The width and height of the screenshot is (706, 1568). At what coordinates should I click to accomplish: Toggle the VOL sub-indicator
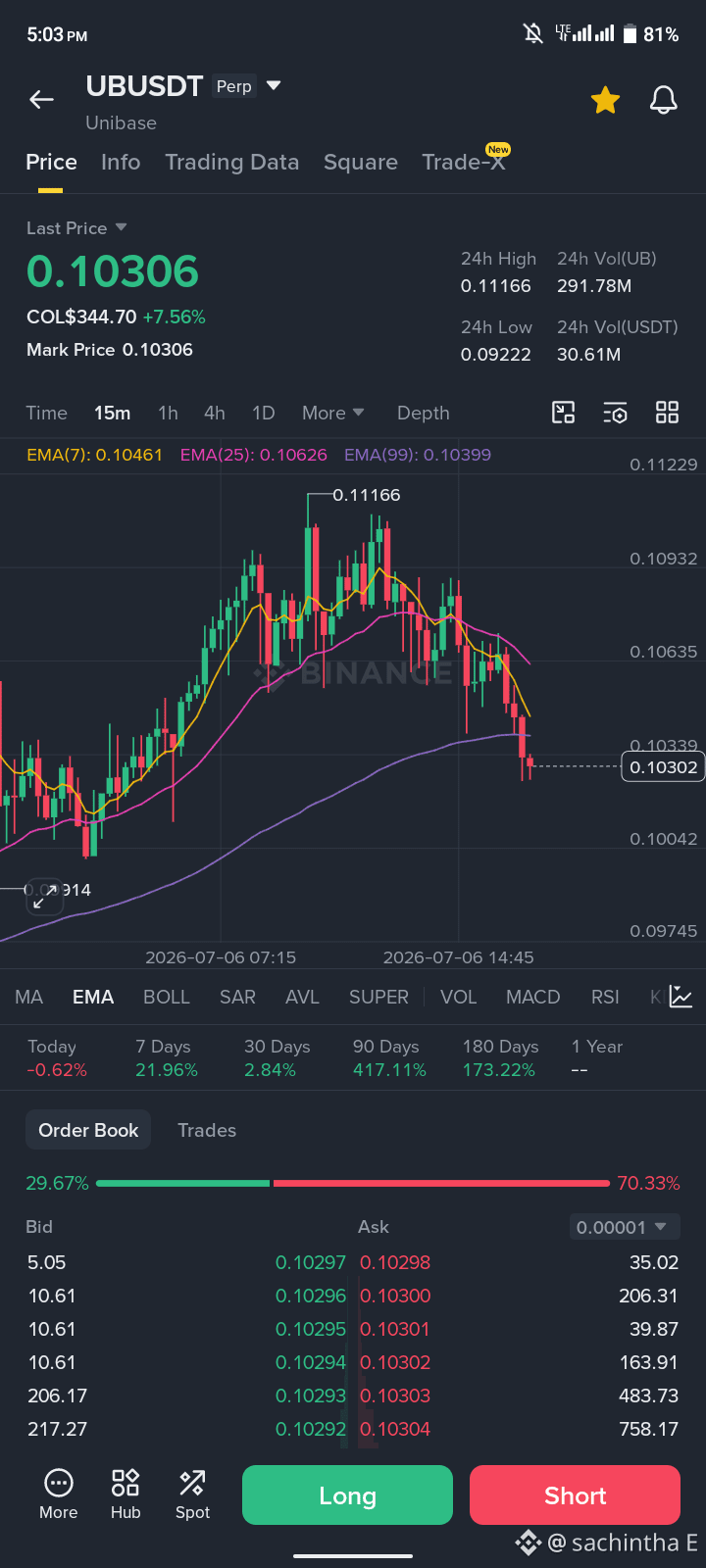click(458, 997)
